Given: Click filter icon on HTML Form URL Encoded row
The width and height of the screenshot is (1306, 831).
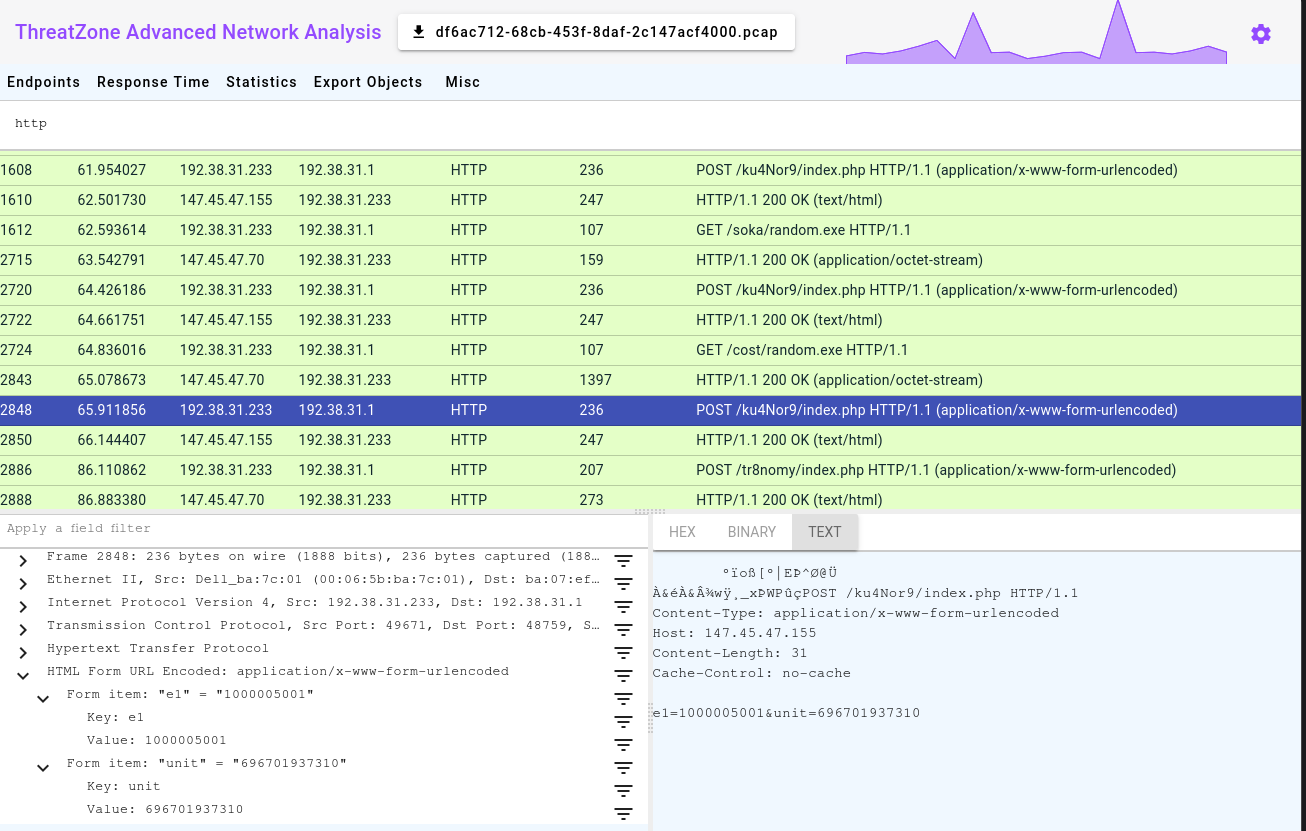Looking at the screenshot, I should click(624, 676).
